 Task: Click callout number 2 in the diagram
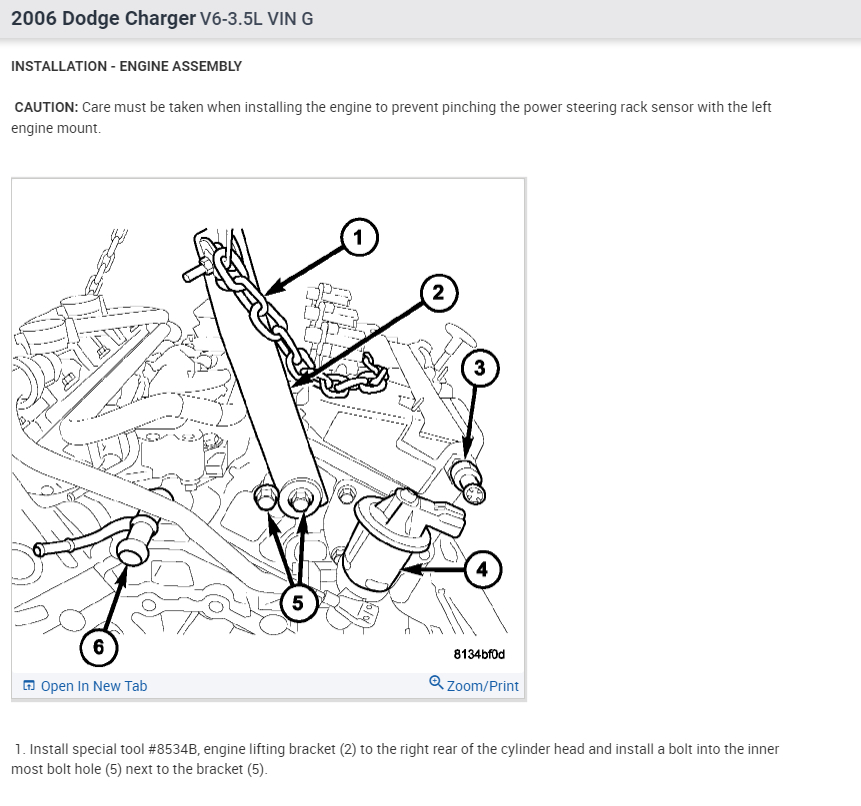click(439, 293)
